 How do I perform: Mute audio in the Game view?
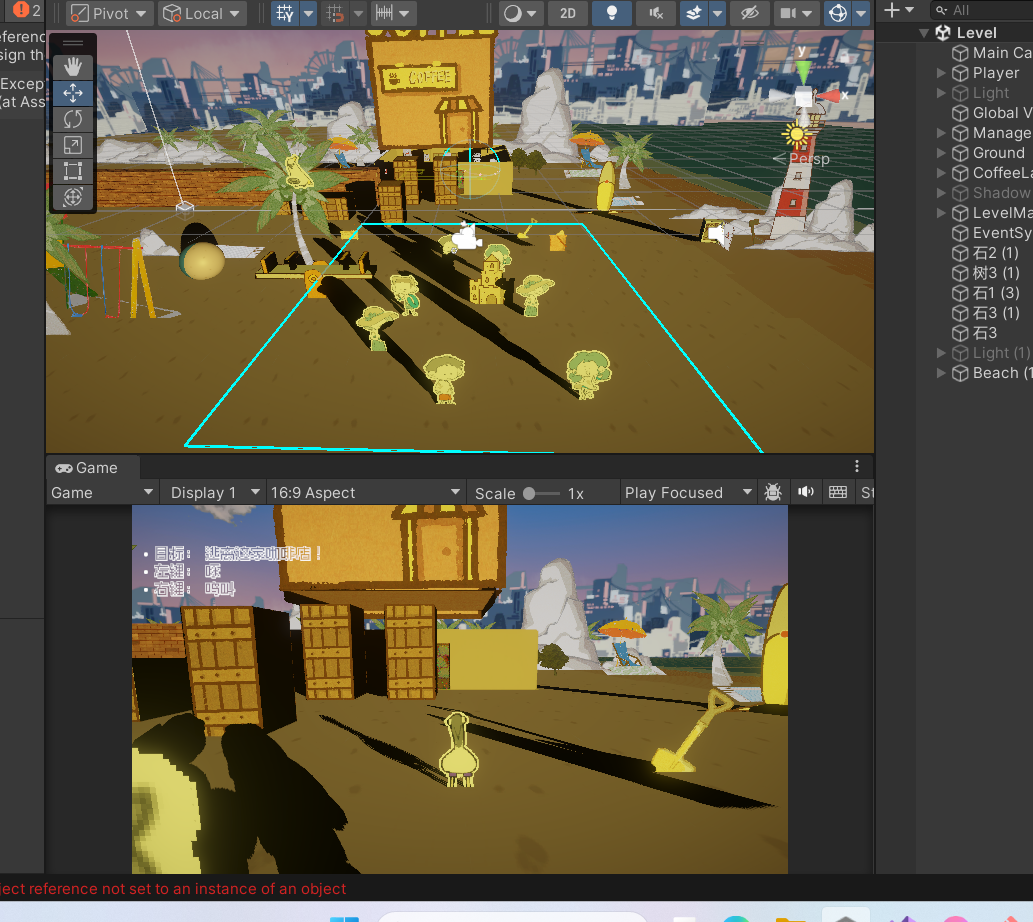coord(805,492)
